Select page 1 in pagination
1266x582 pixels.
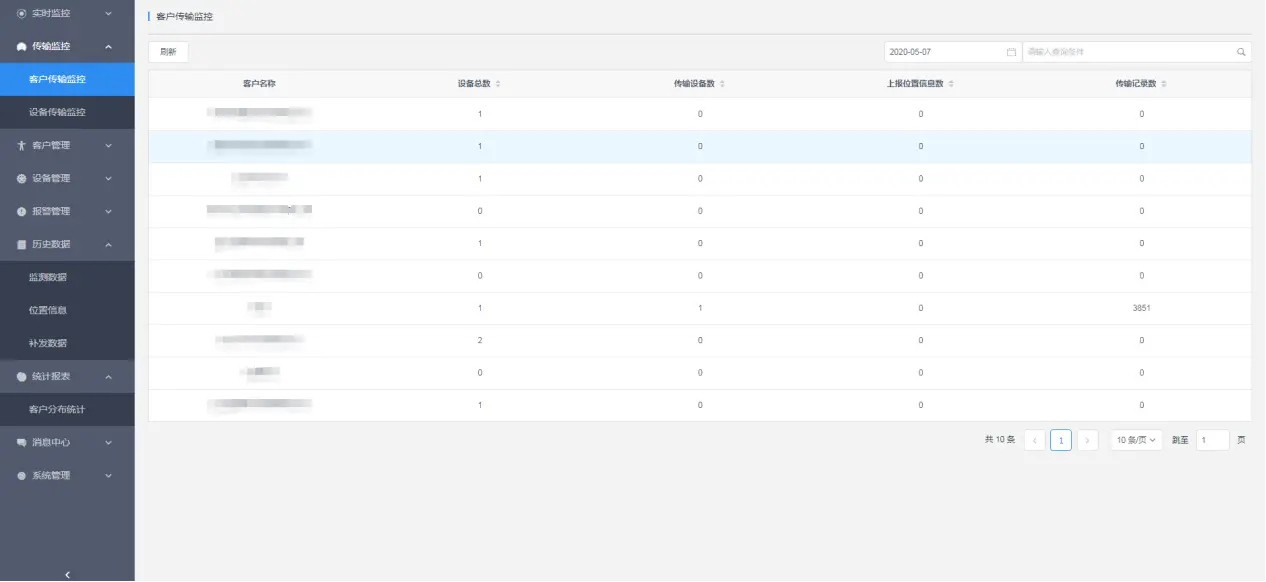pyautogui.click(x=1061, y=440)
